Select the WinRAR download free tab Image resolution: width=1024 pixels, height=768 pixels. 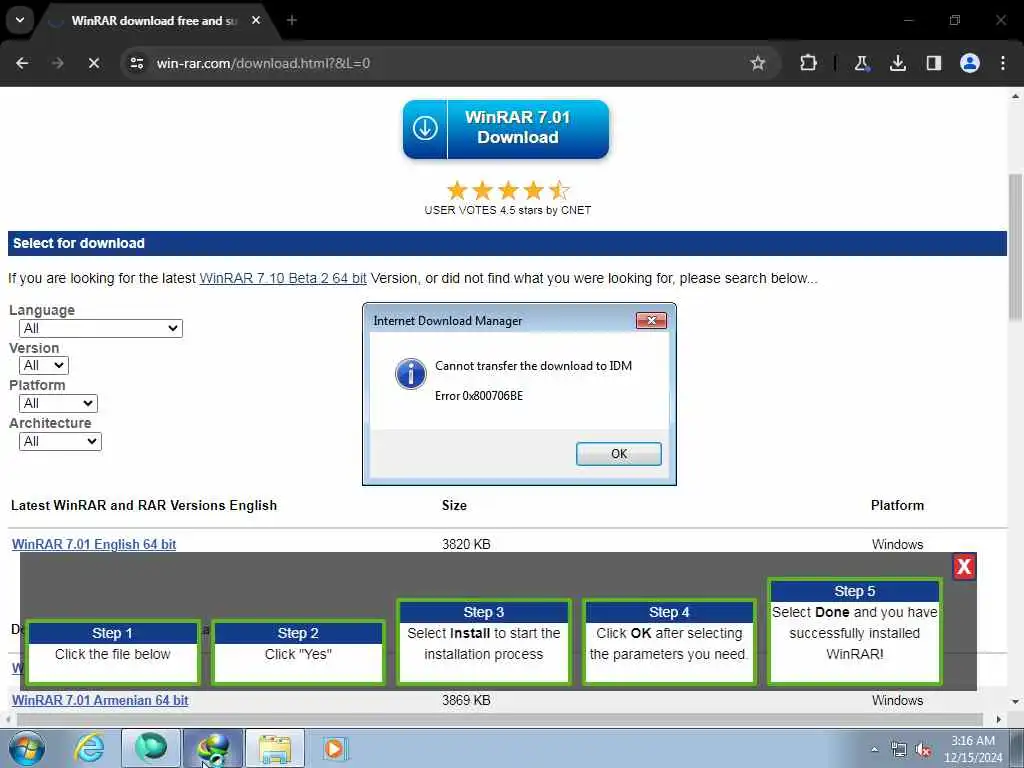coord(153,21)
